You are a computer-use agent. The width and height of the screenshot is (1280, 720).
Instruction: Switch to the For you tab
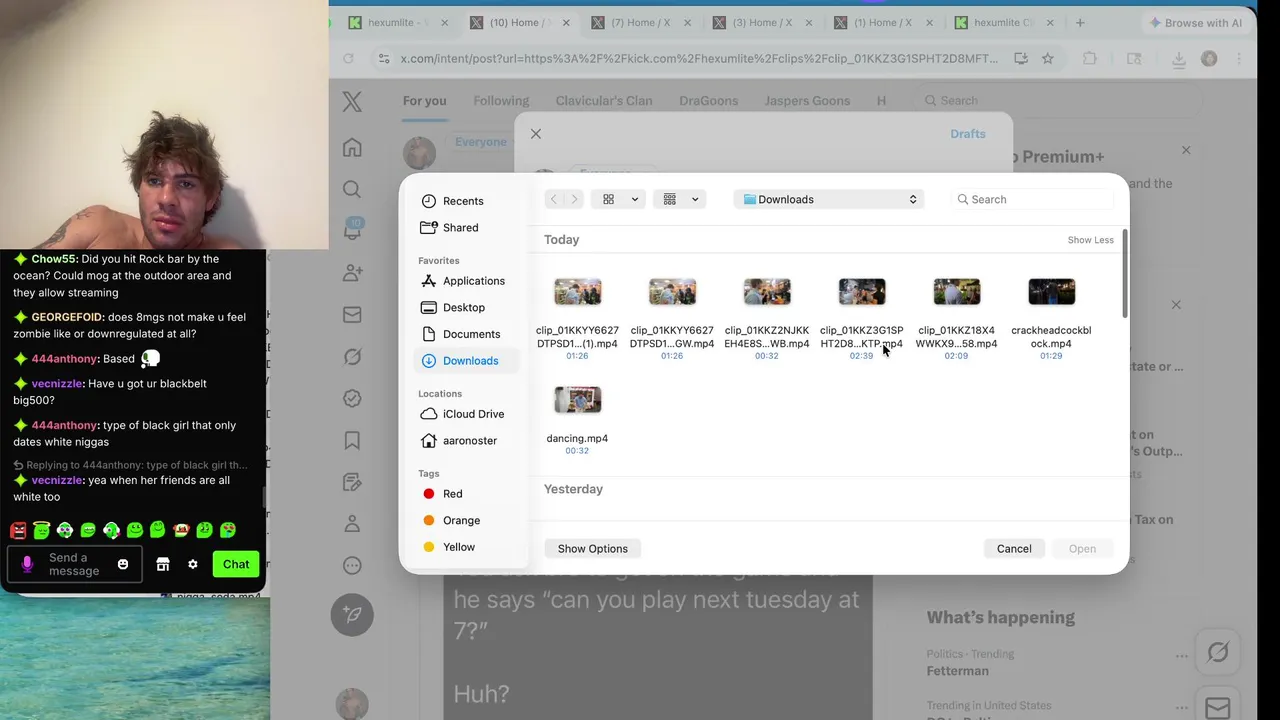point(425,101)
